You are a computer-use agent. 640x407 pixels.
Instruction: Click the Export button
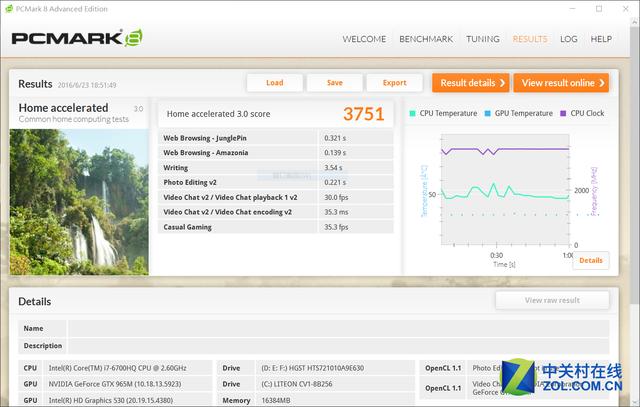coord(394,83)
